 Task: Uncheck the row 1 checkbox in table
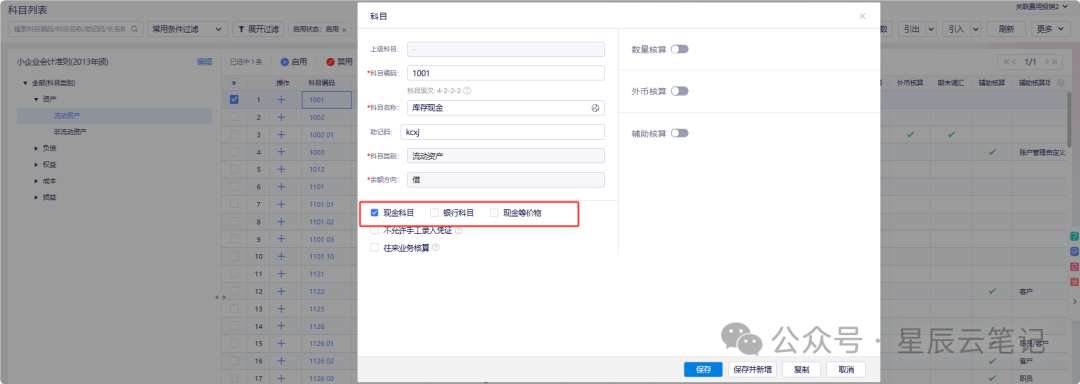point(234,100)
